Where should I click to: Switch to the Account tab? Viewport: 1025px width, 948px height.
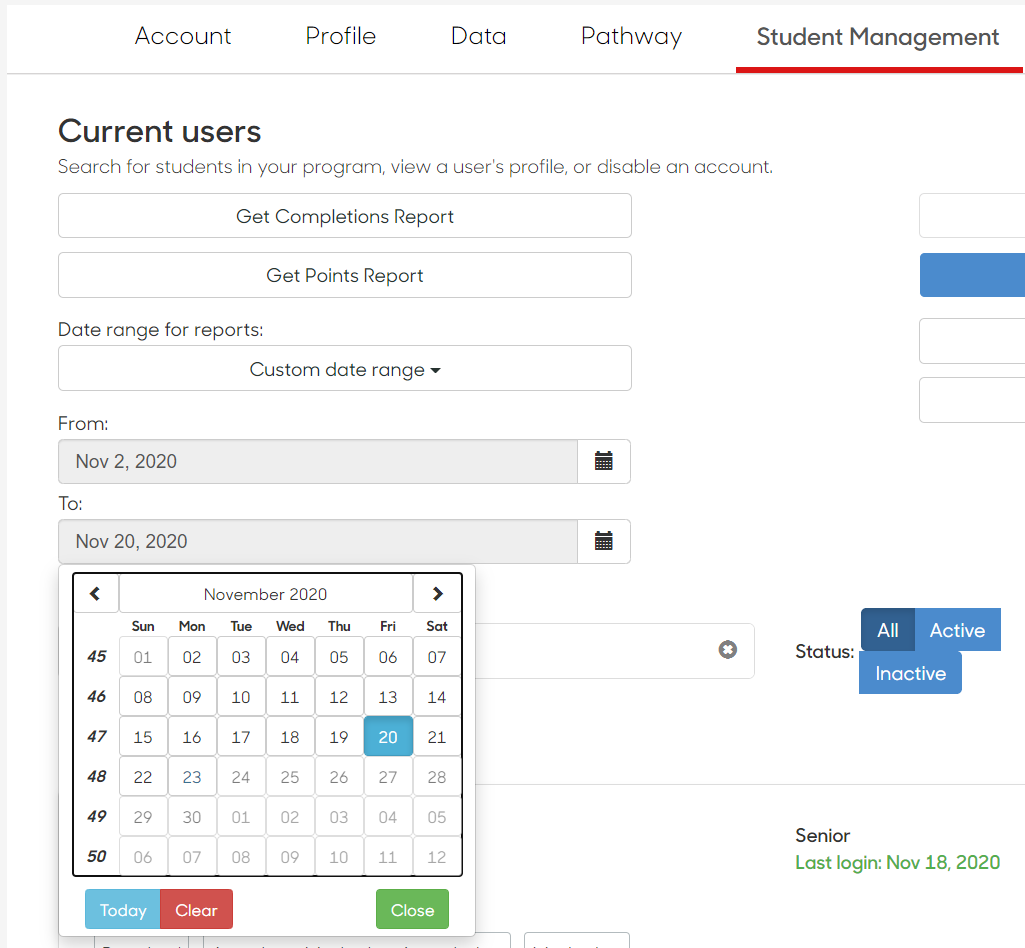pyautogui.click(x=183, y=36)
